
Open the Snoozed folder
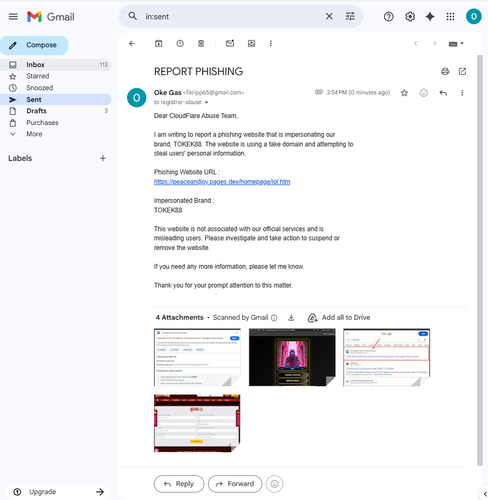pos(55,88)
